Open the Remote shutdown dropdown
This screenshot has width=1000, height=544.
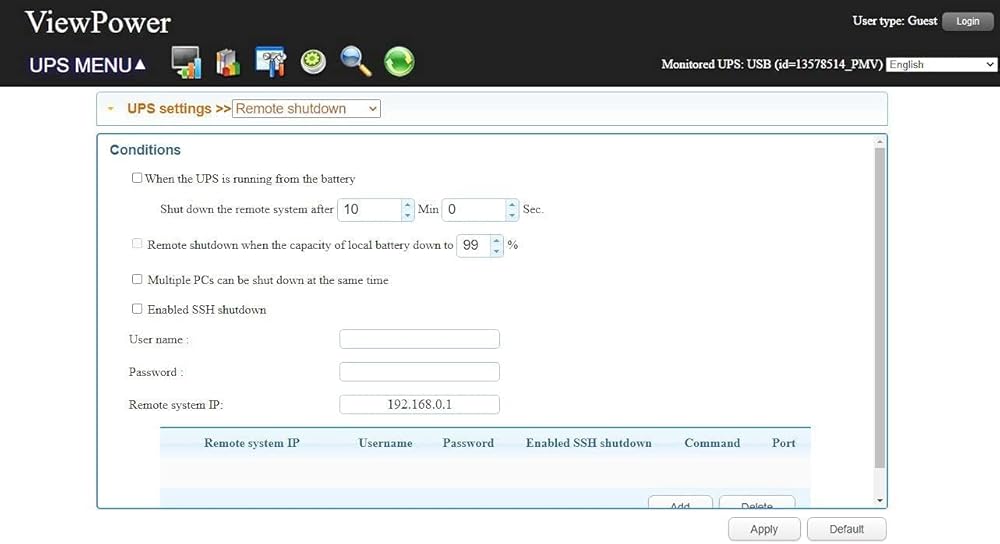(x=306, y=109)
